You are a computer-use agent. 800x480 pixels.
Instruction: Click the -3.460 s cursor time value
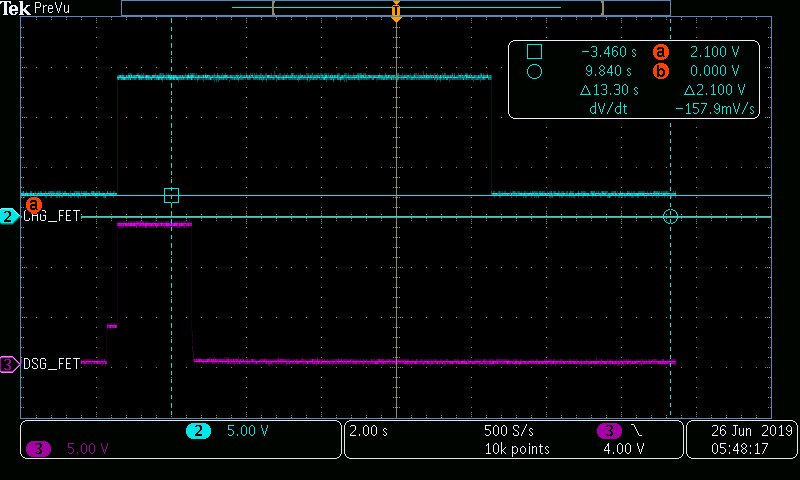[609, 52]
